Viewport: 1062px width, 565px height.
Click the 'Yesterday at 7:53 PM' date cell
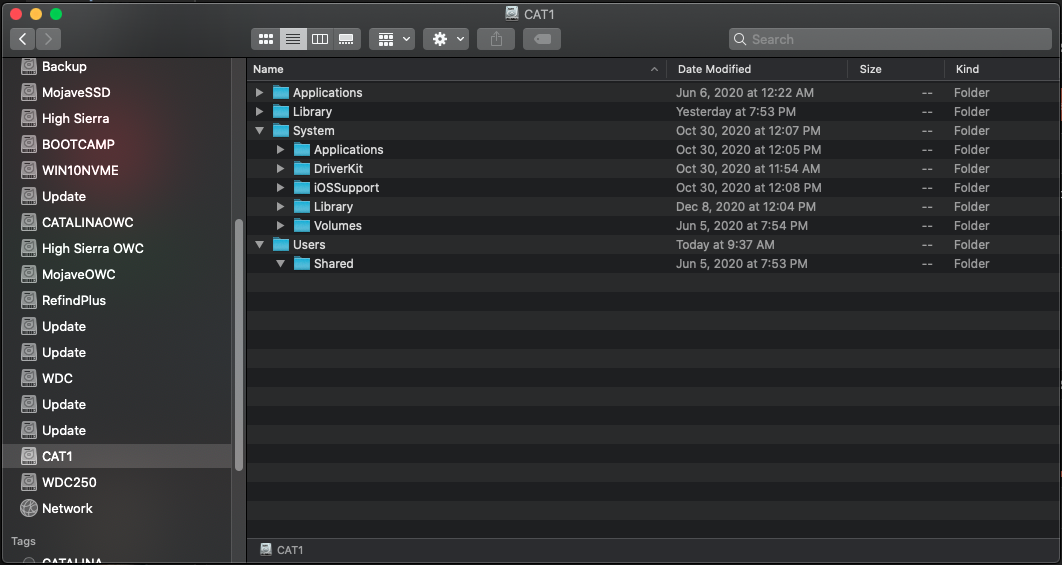pos(736,111)
